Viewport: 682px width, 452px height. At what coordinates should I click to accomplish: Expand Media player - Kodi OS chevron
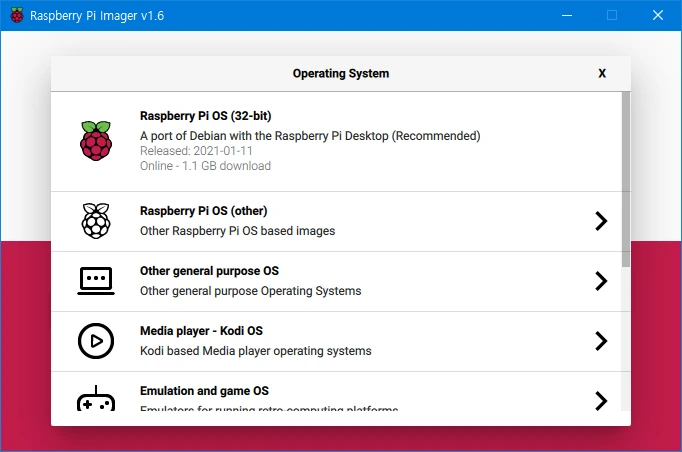tap(600, 341)
